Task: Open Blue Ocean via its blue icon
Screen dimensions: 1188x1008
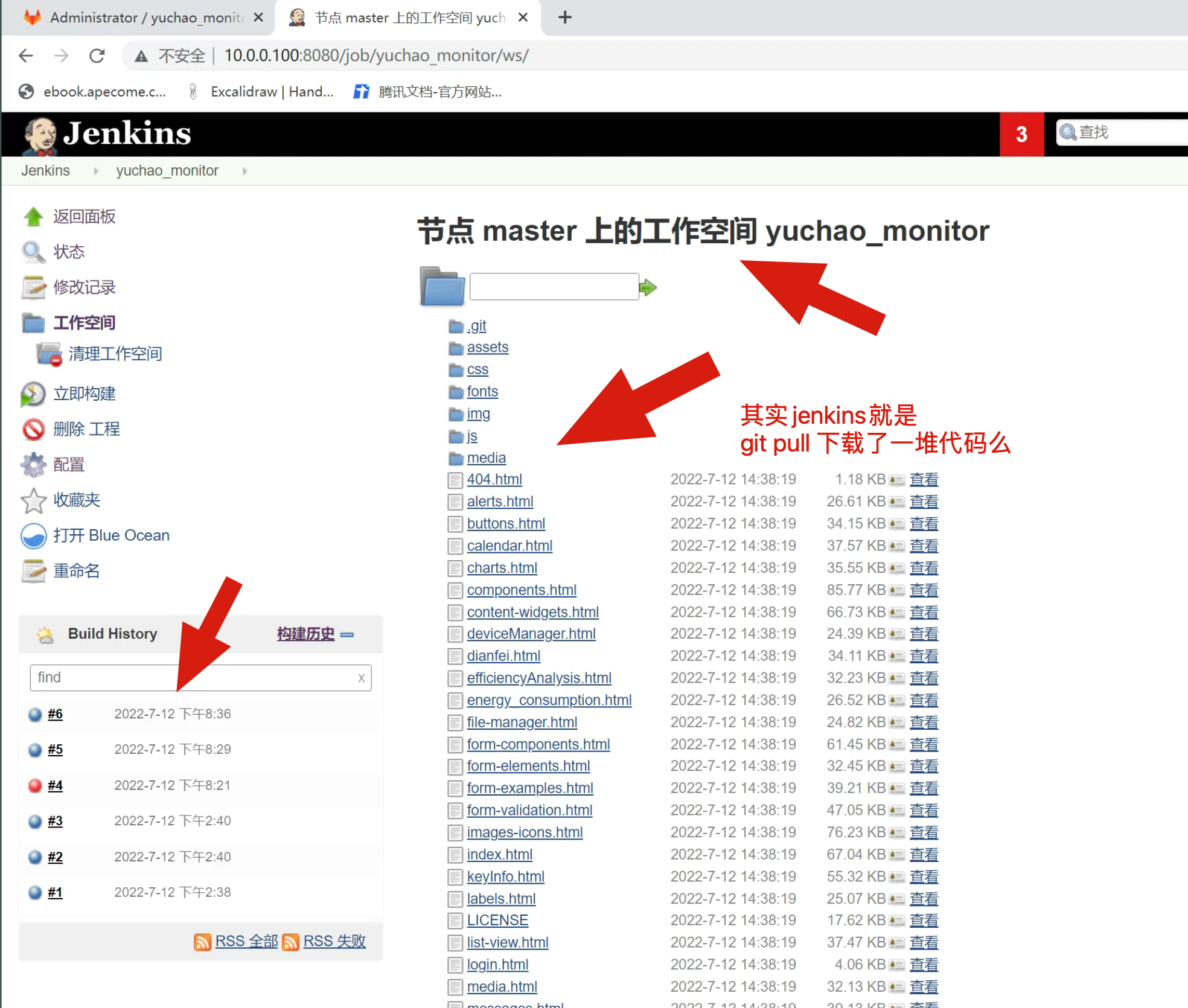Action: [x=33, y=536]
